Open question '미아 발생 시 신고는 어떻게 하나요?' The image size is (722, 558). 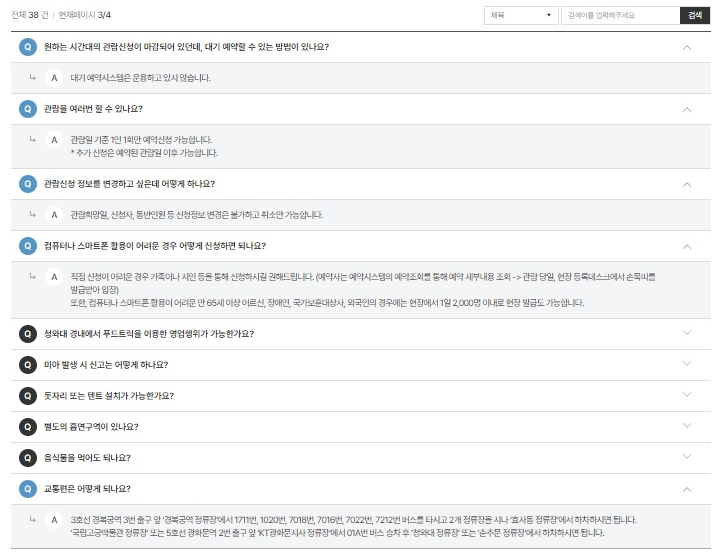106,365
